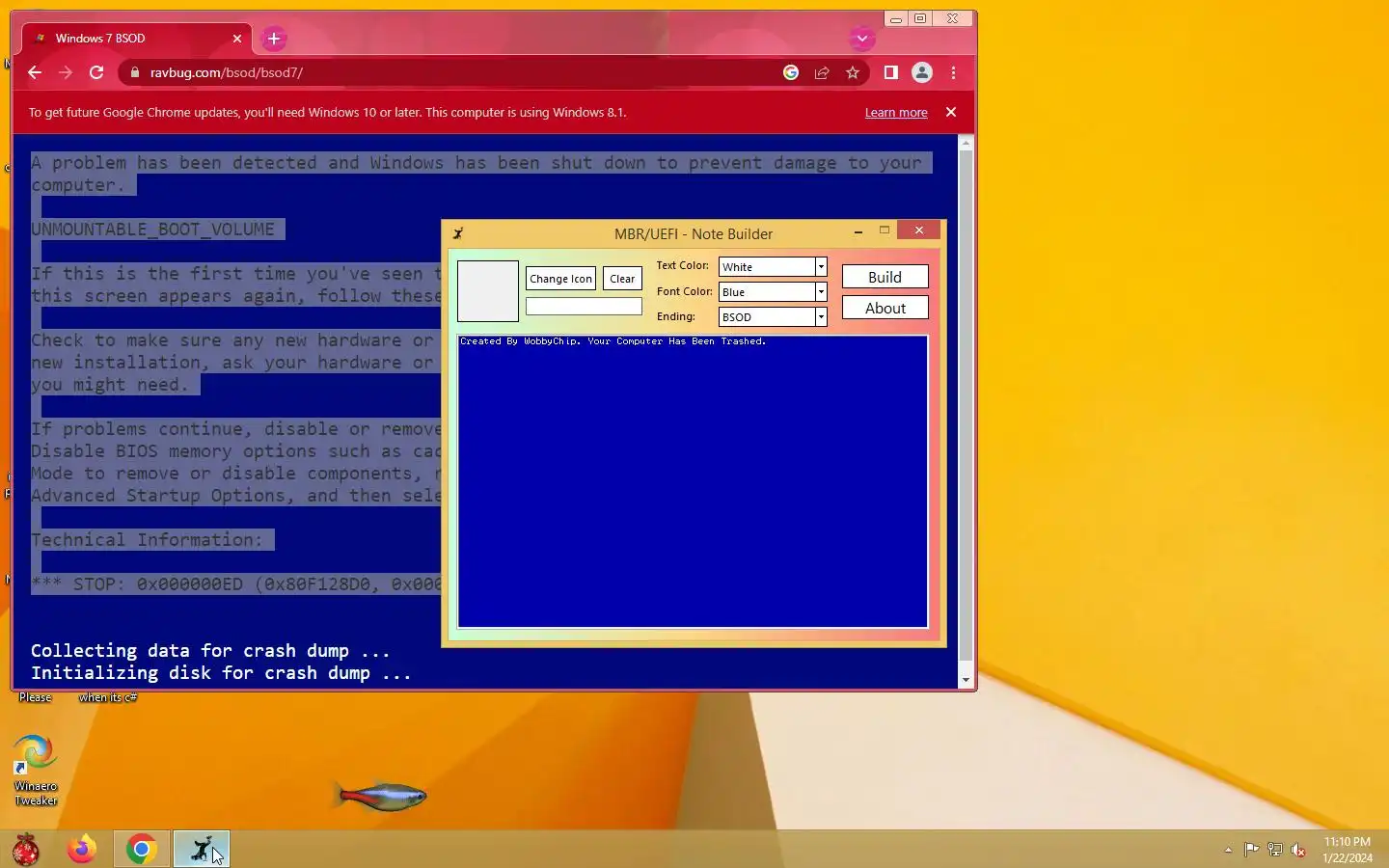Click the Clear button in Note Builder
Image resolution: width=1389 pixels, height=868 pixels.
(x=622, y=279)
